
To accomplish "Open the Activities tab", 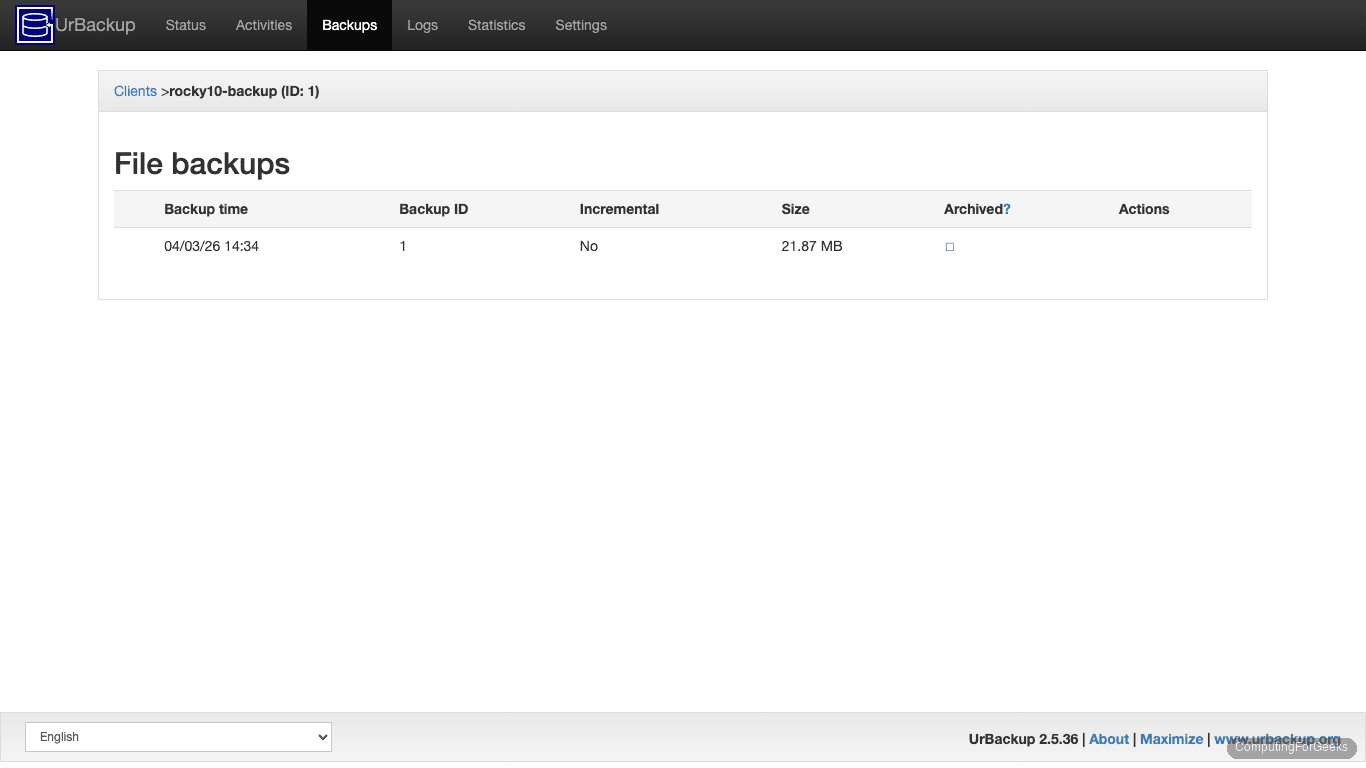I will point(263,25).
